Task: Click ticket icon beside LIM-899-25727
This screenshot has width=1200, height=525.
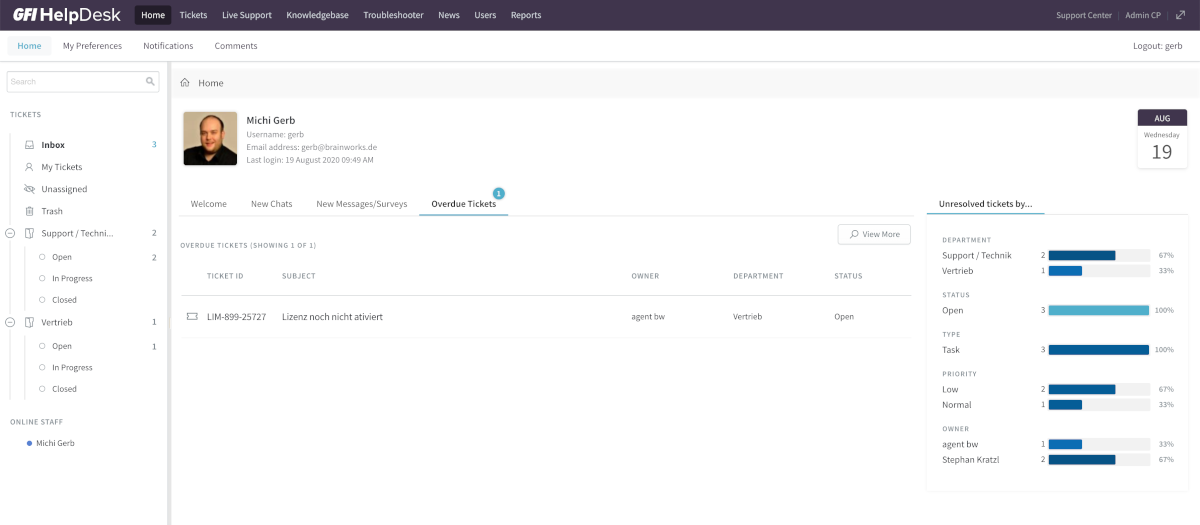Action: pos(192,317)
